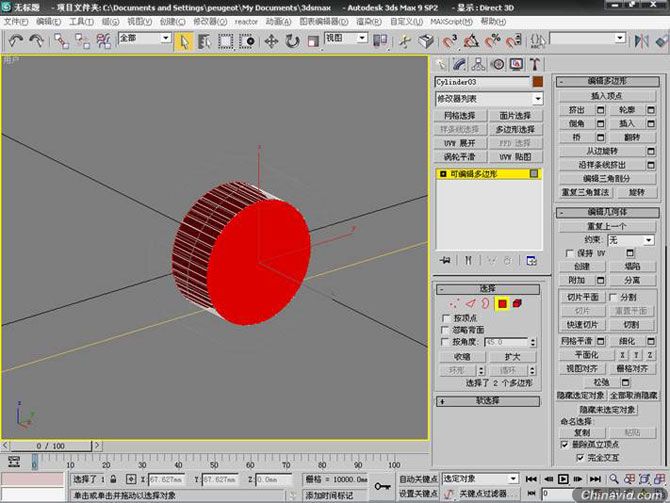Switch to Element sub-object selection mode
Viewport: 670px width, 503px height.
coord(518,303)
